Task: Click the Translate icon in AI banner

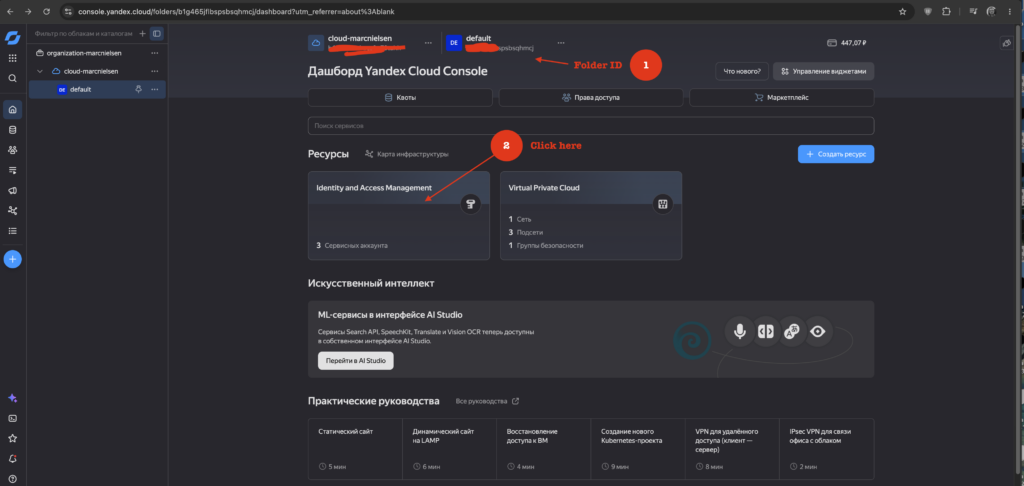Action: 792,332
